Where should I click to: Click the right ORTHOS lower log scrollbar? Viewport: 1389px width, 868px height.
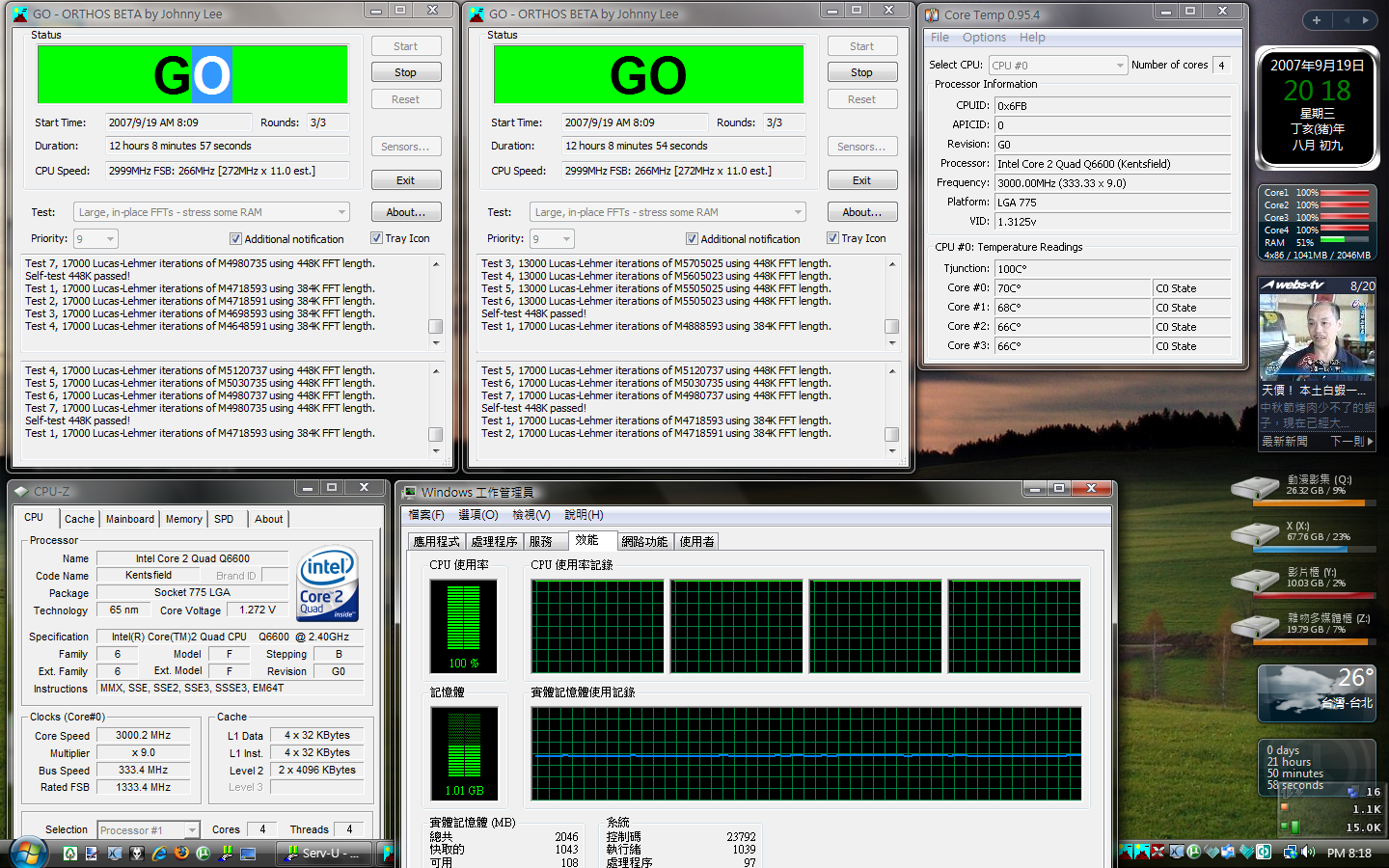[x=892, y=410]
